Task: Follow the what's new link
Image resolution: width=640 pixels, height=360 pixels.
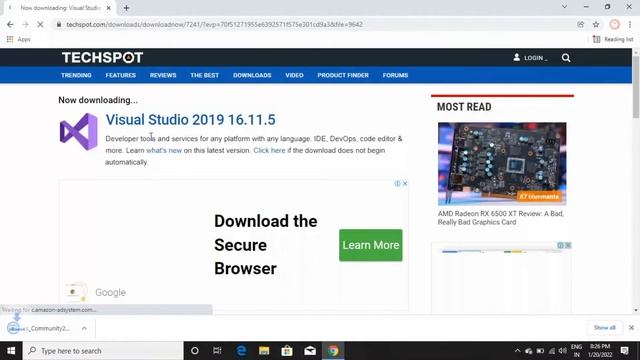Action: click(164, 151)
